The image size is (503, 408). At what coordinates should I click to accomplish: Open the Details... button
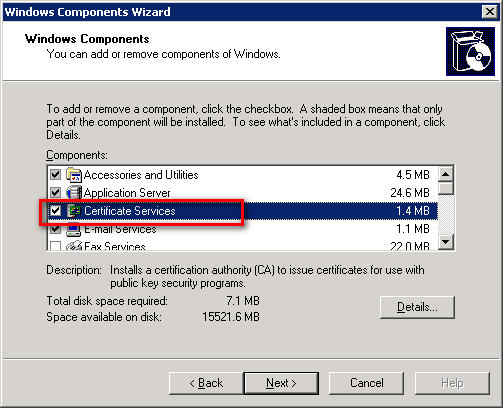(x=417, y=307)
